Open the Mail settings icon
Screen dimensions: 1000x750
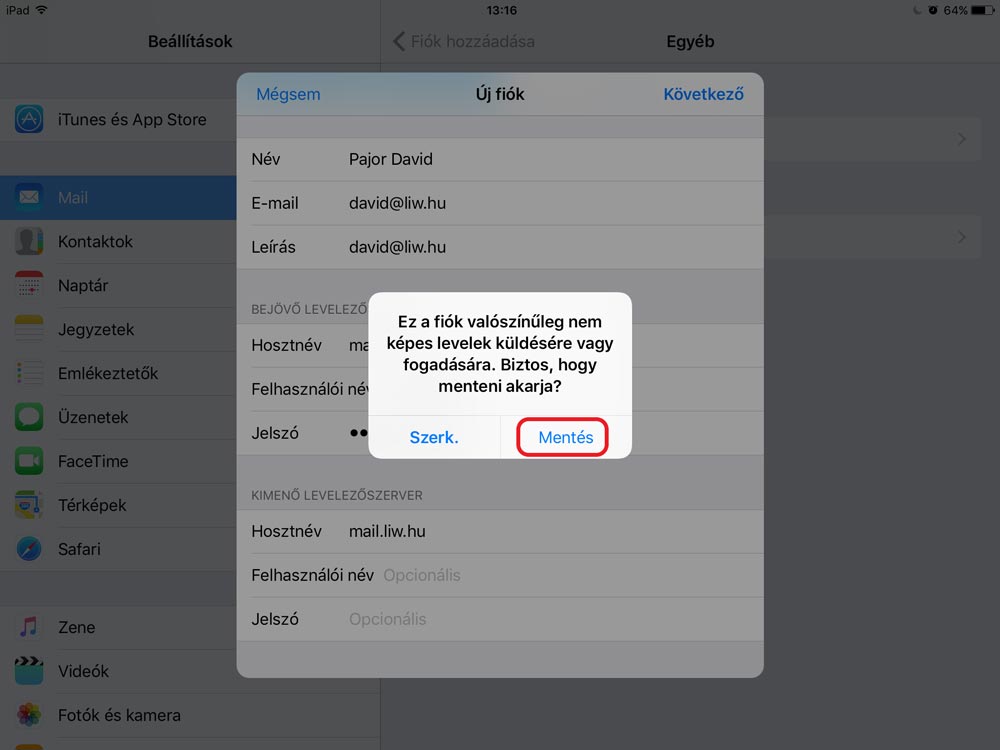pos(29,198)
